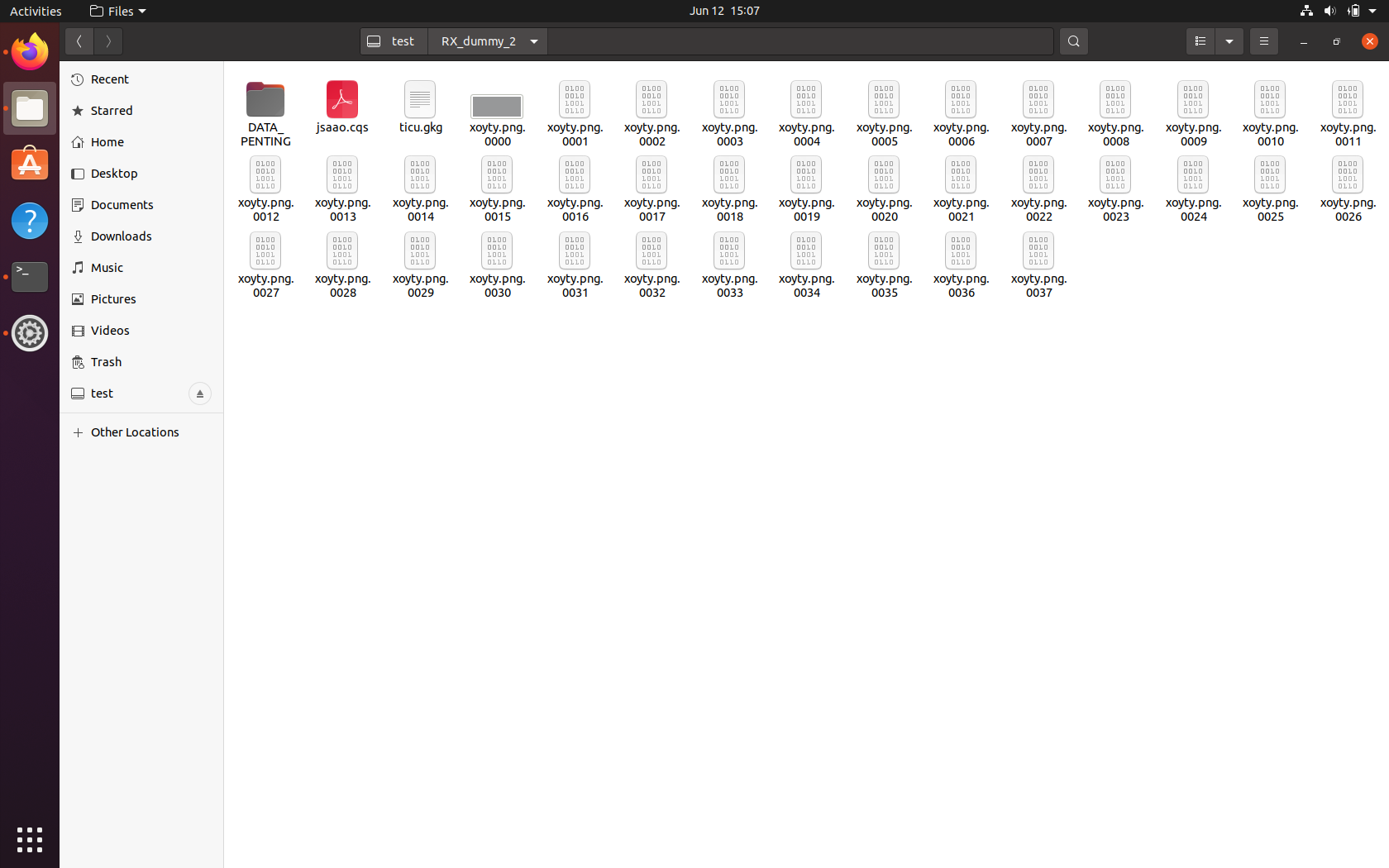Screen dimensions: 1389x868
Task: Open Other Locations
Action: coord(135,432)
